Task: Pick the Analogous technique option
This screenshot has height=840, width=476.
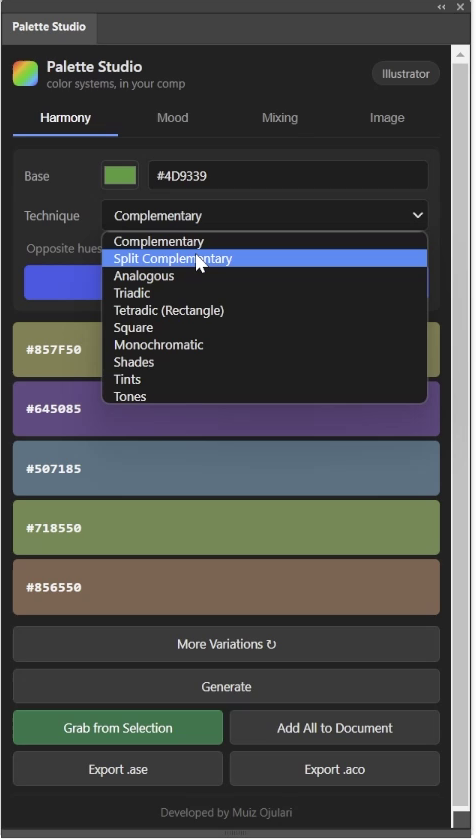Action: 265,276
